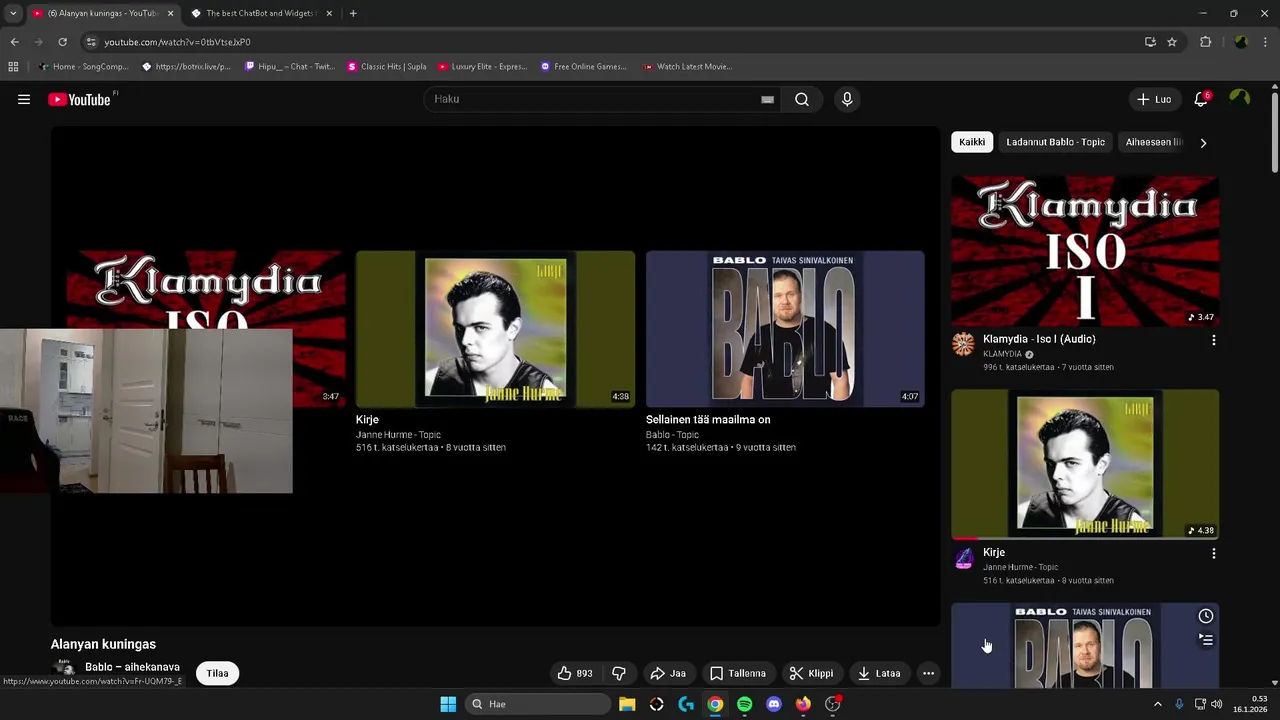Start voice search with microphone icon
This screenshot has height=720, width=1280.
tap(847, 99)
